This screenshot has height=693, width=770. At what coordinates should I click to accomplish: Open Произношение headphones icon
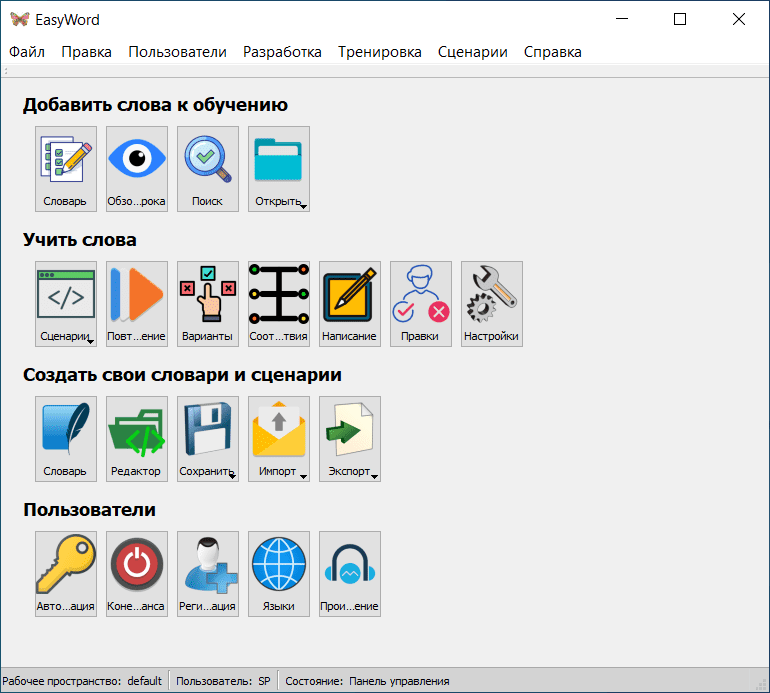(350, 574)
